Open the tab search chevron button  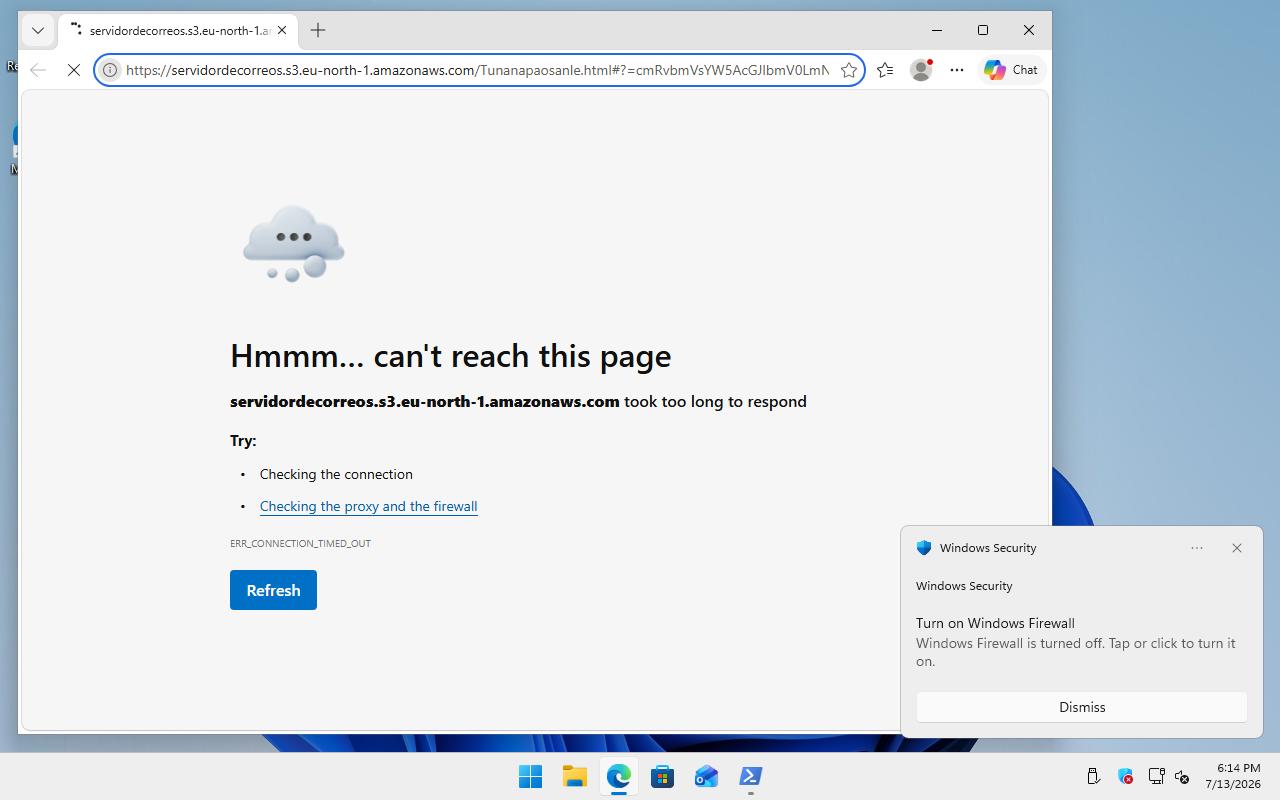[x=38, y=30]
